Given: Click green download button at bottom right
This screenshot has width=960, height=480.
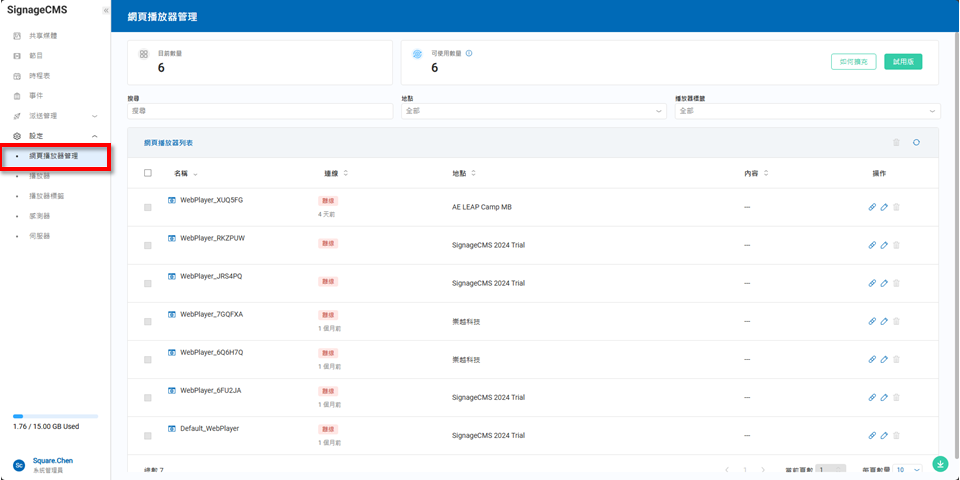Looking at the screenshot, I should [940, 464].
